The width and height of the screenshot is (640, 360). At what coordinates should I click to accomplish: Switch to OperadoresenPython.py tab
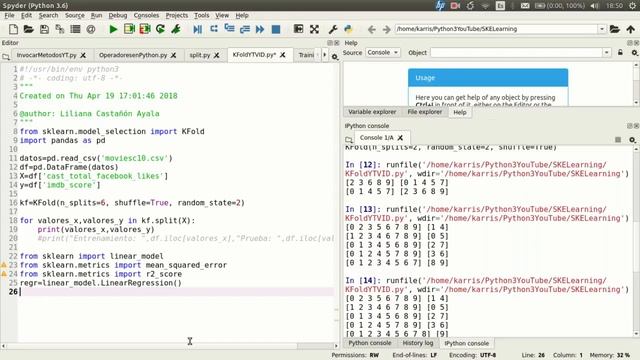coord(133,55)
